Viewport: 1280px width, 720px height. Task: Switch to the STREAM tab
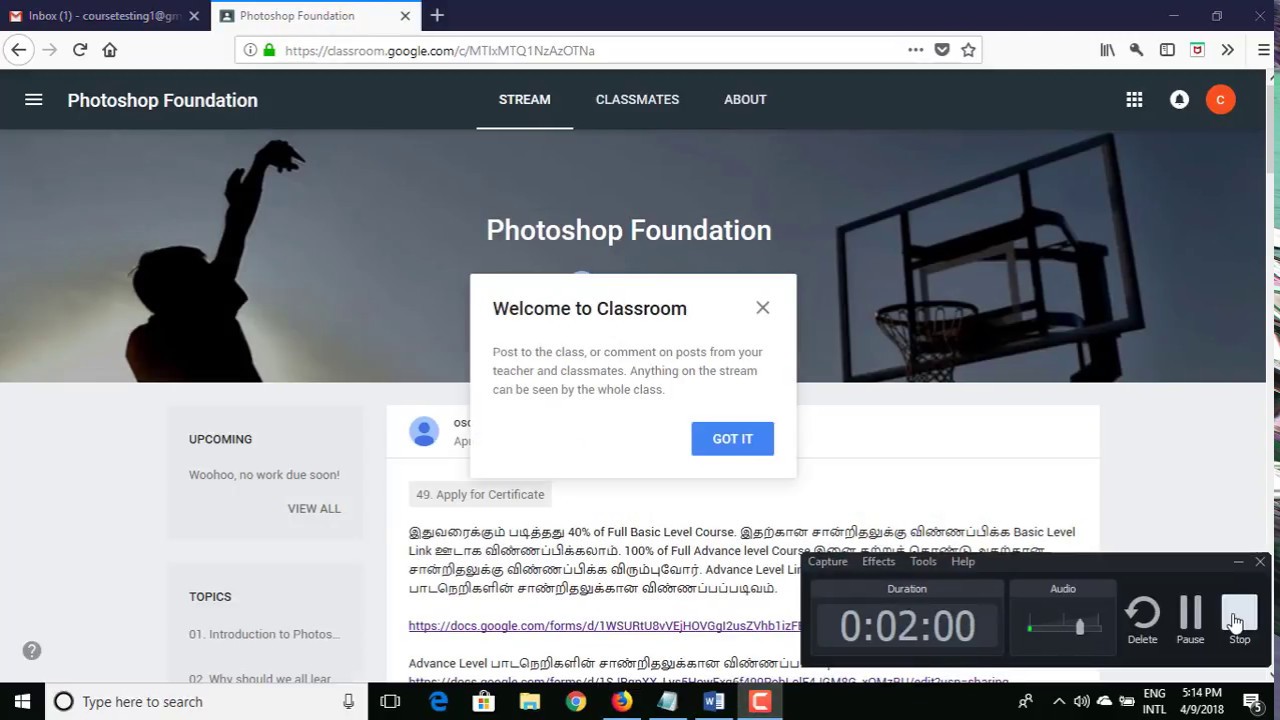coord(525,99)
